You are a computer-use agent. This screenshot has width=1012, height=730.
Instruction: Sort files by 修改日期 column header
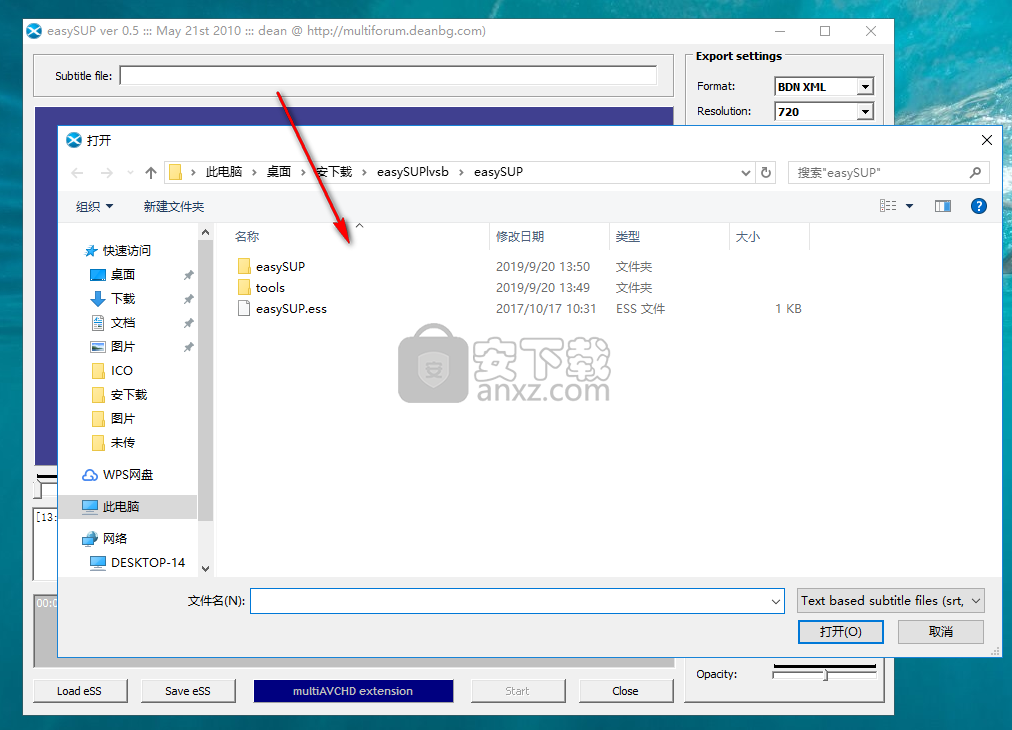[520, 237]
